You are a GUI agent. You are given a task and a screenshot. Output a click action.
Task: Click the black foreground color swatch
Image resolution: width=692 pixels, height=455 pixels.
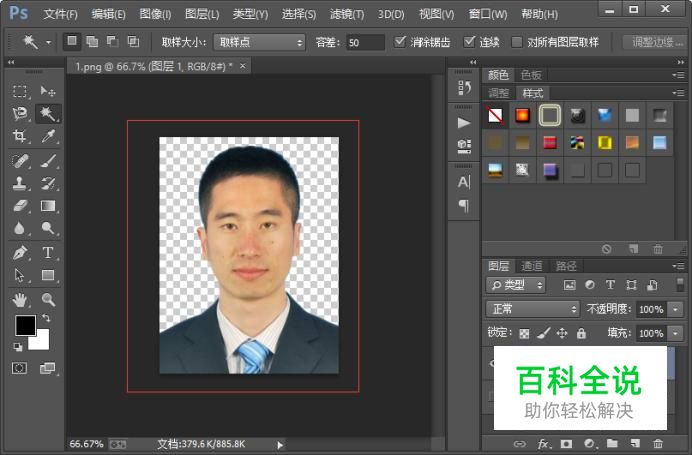click(25, 325)
